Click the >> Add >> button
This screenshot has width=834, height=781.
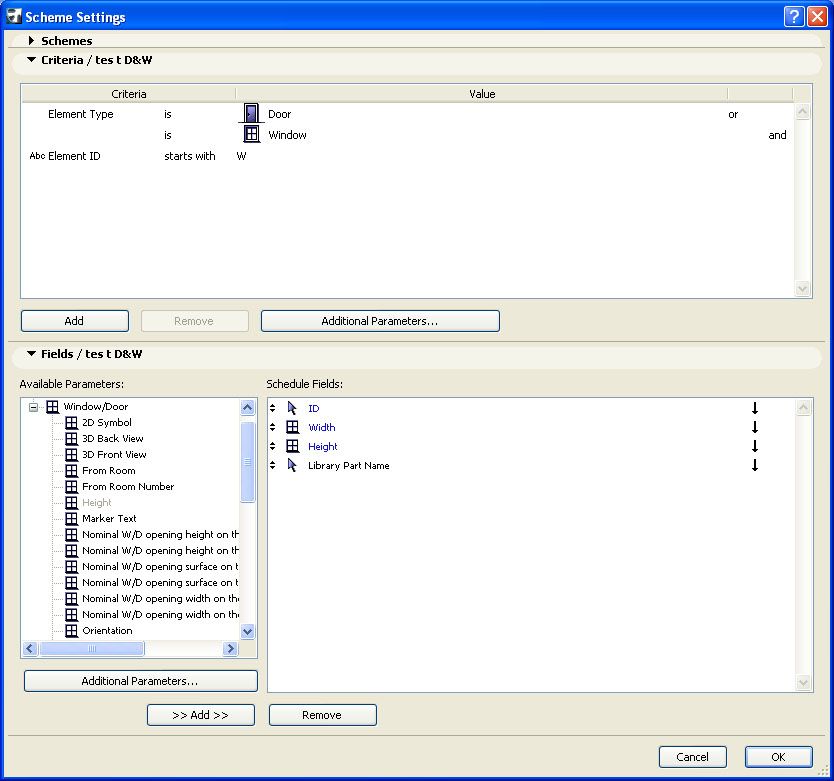[x=201, y=715]
